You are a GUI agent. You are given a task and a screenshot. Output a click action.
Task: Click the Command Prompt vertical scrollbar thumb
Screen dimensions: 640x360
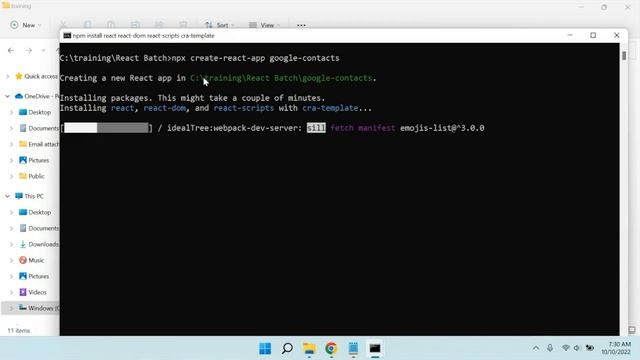tap(624, 56)
